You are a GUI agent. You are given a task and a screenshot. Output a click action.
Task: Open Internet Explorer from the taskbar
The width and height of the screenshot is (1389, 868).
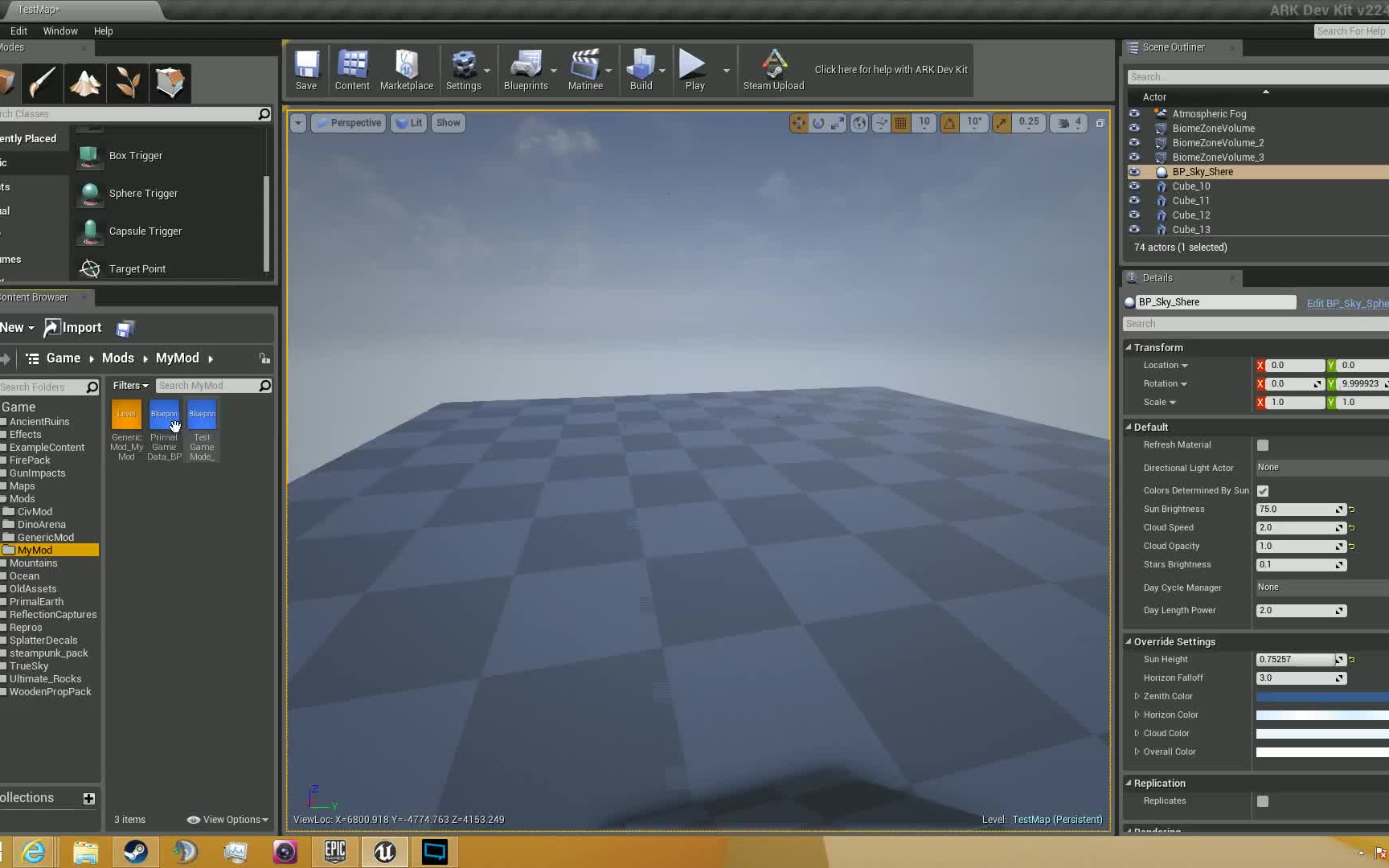(34, 852)
